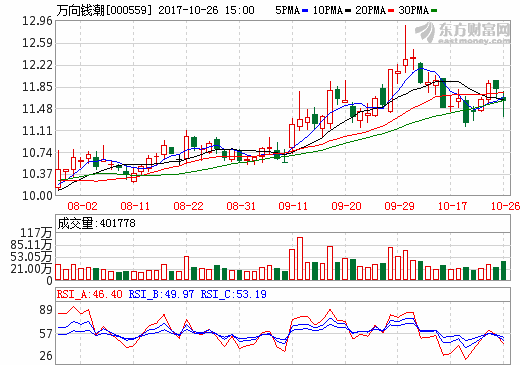Click the 12.22 price axis label

point(37,65)
